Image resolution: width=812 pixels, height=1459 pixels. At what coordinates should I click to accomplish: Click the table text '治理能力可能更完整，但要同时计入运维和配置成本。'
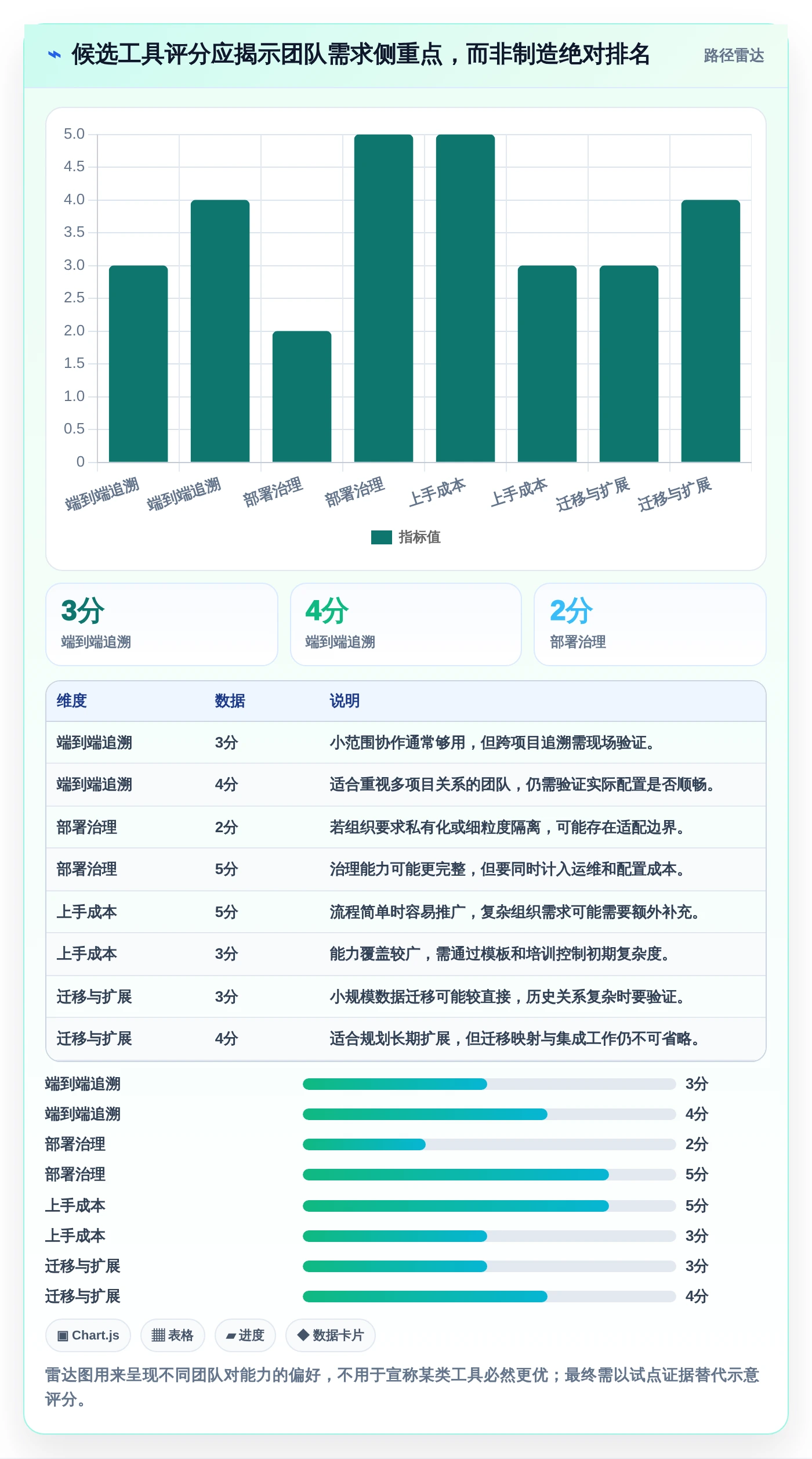tap(507, 869)
